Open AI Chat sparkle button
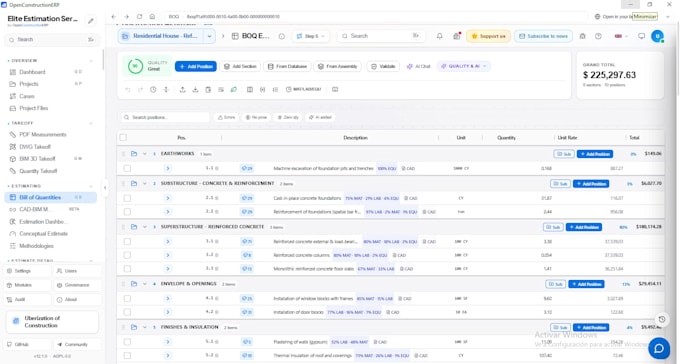This screenshot has height=364, width=680. click(x=418, y=66)
